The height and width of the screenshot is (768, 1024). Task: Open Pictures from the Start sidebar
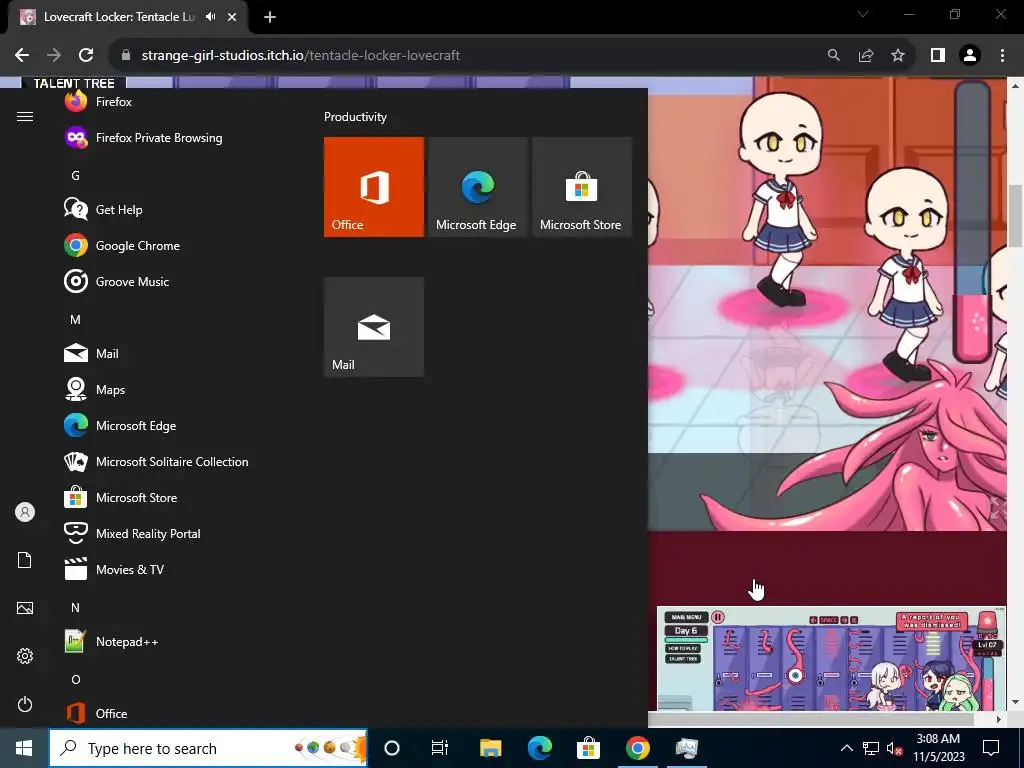point(25,608)
